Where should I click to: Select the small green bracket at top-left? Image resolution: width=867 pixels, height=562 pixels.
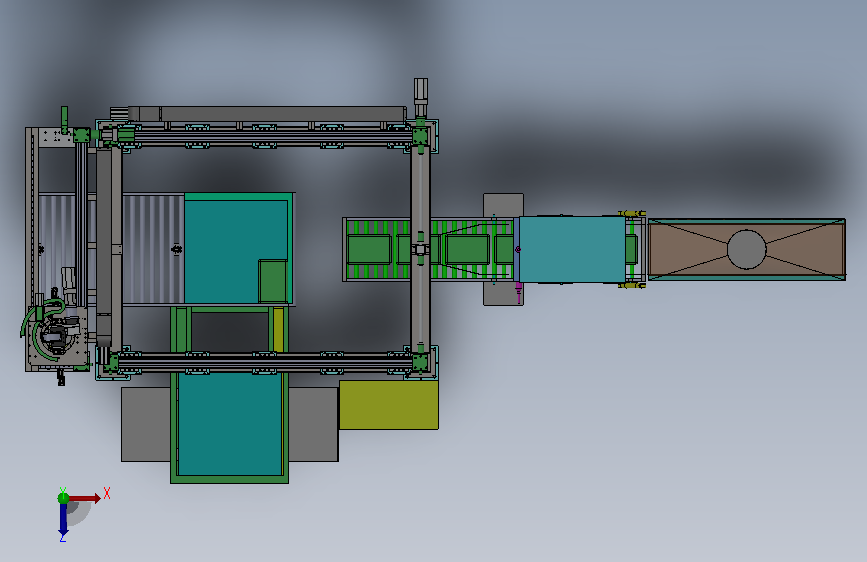pyautogui.click(x=64, y=119)
